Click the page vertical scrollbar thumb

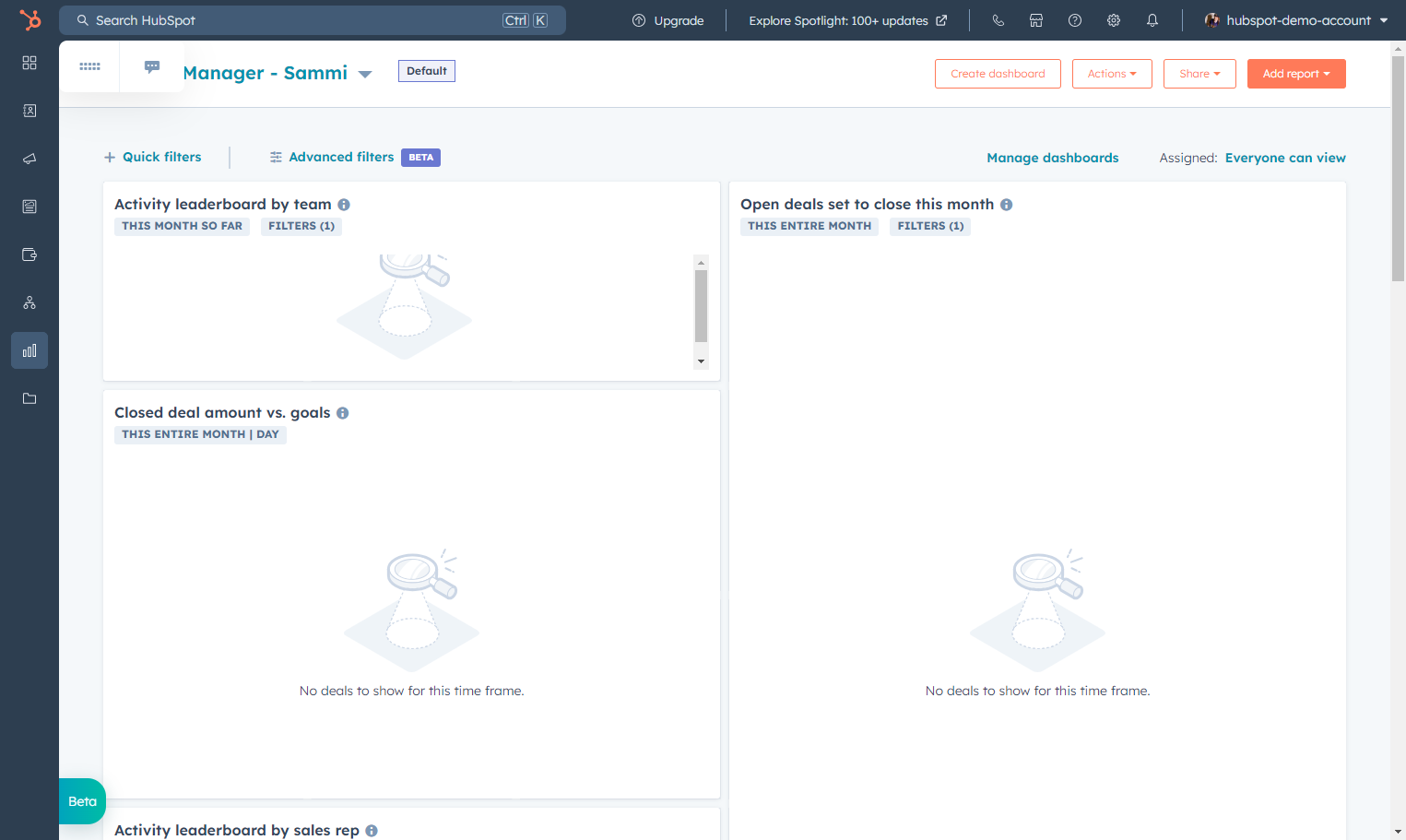click(1398, 168)
